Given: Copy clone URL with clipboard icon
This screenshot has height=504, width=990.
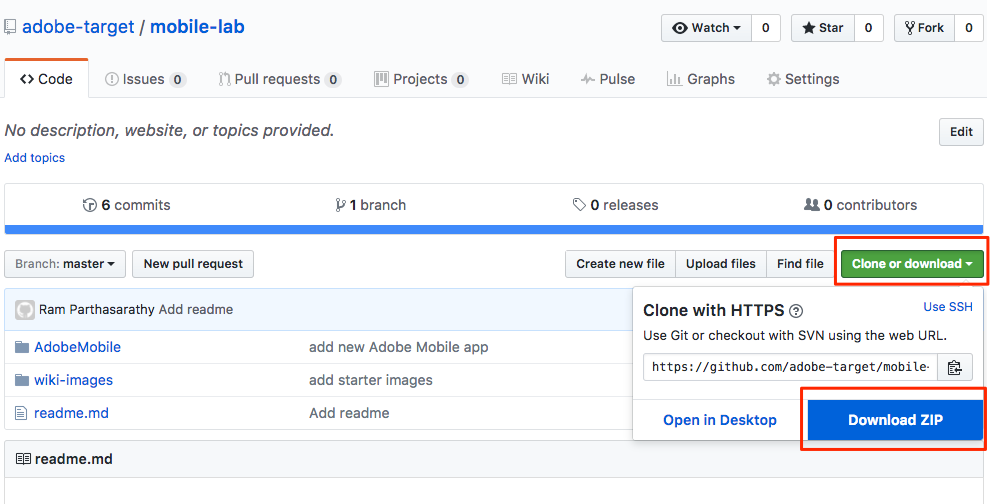Looking at the screenshot, I should click(955, 367).
